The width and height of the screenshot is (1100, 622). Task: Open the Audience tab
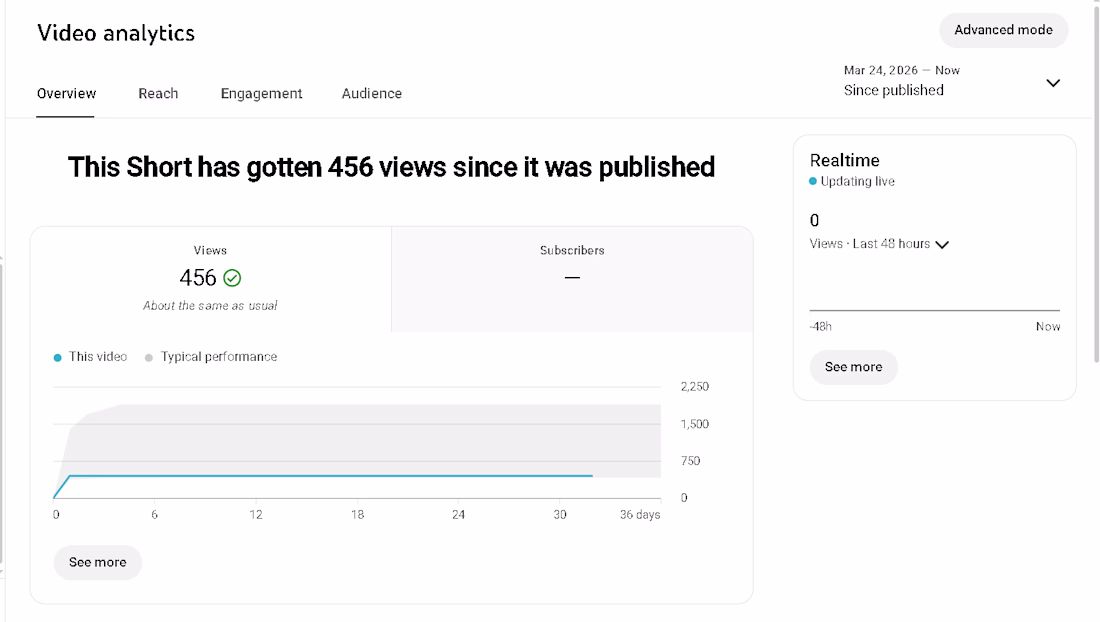[x=372, y=94]
